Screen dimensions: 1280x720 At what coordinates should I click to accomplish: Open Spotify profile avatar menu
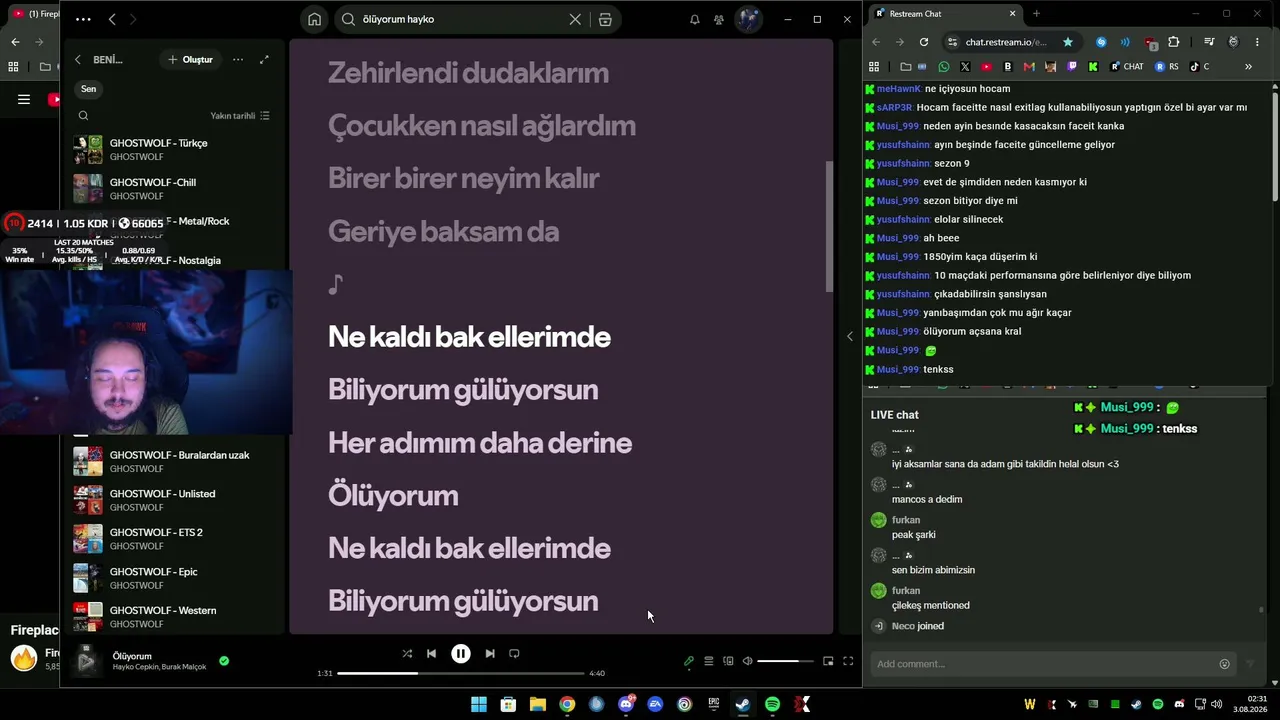(748, 19)
